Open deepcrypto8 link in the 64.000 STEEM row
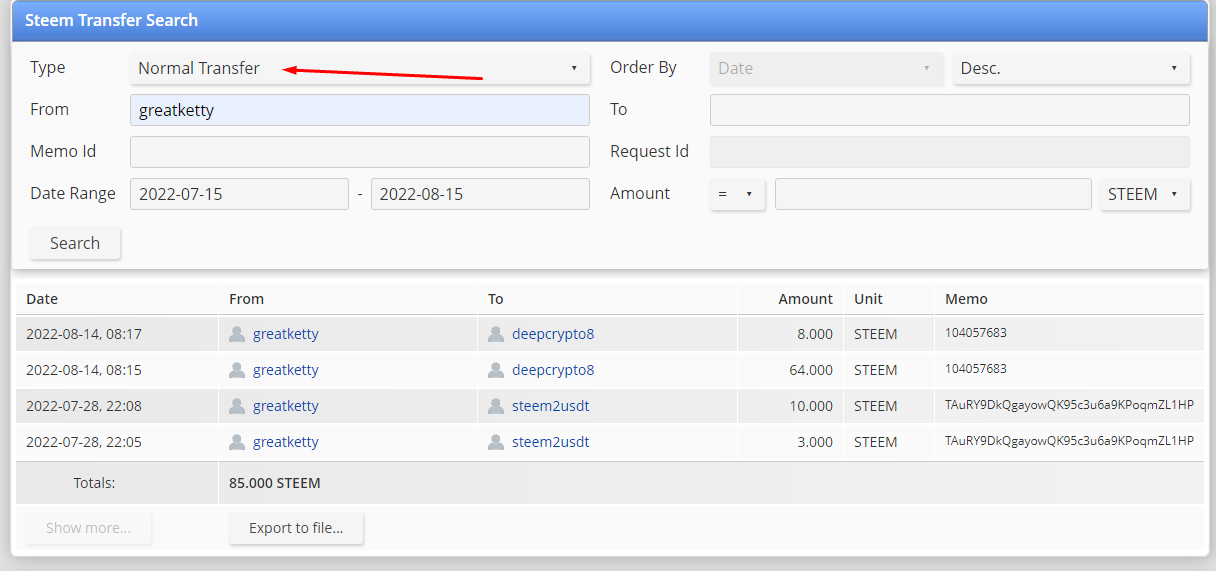1216x571 pixels. click(553, 370)
